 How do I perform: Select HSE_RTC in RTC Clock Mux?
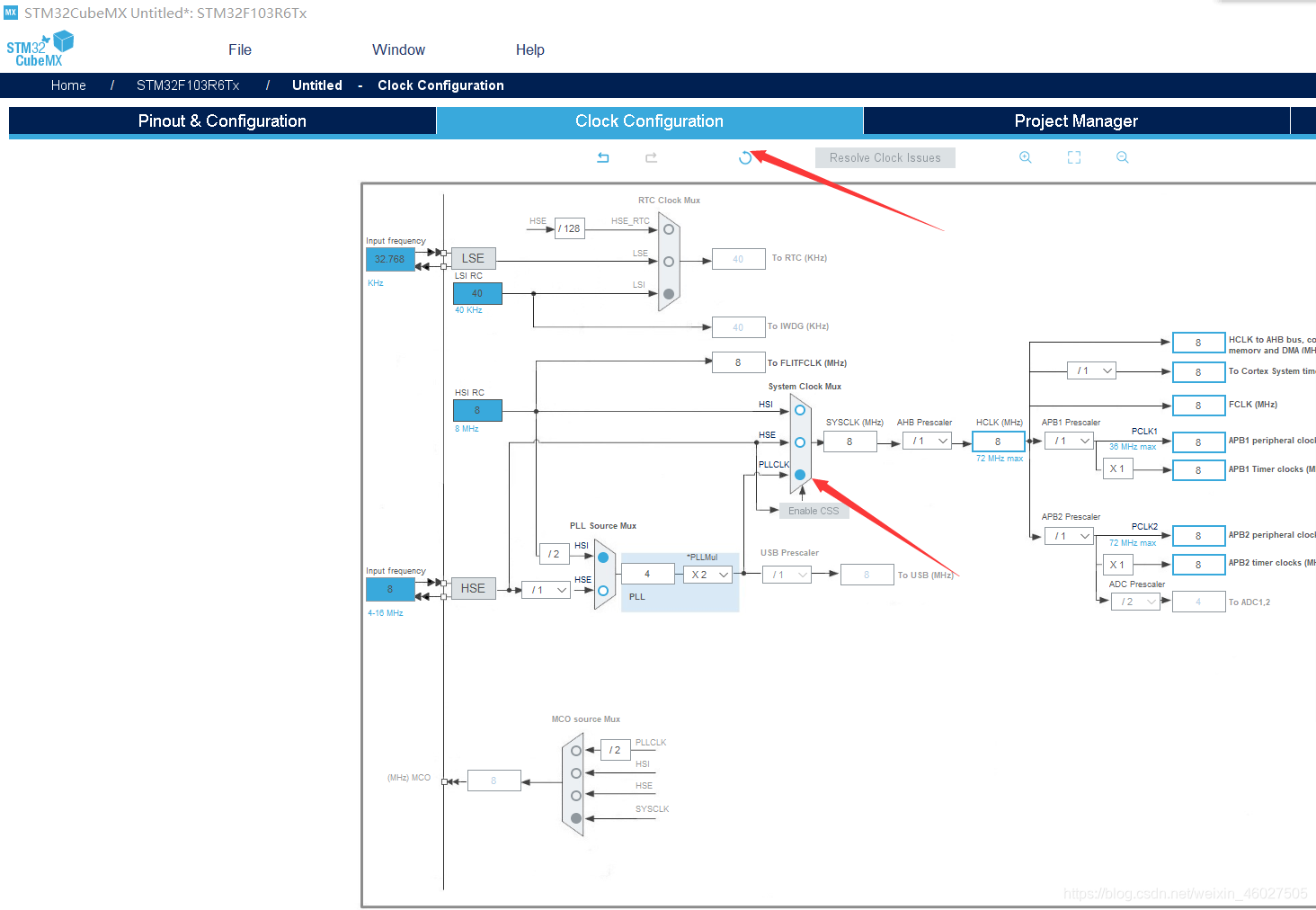(669, 229)
